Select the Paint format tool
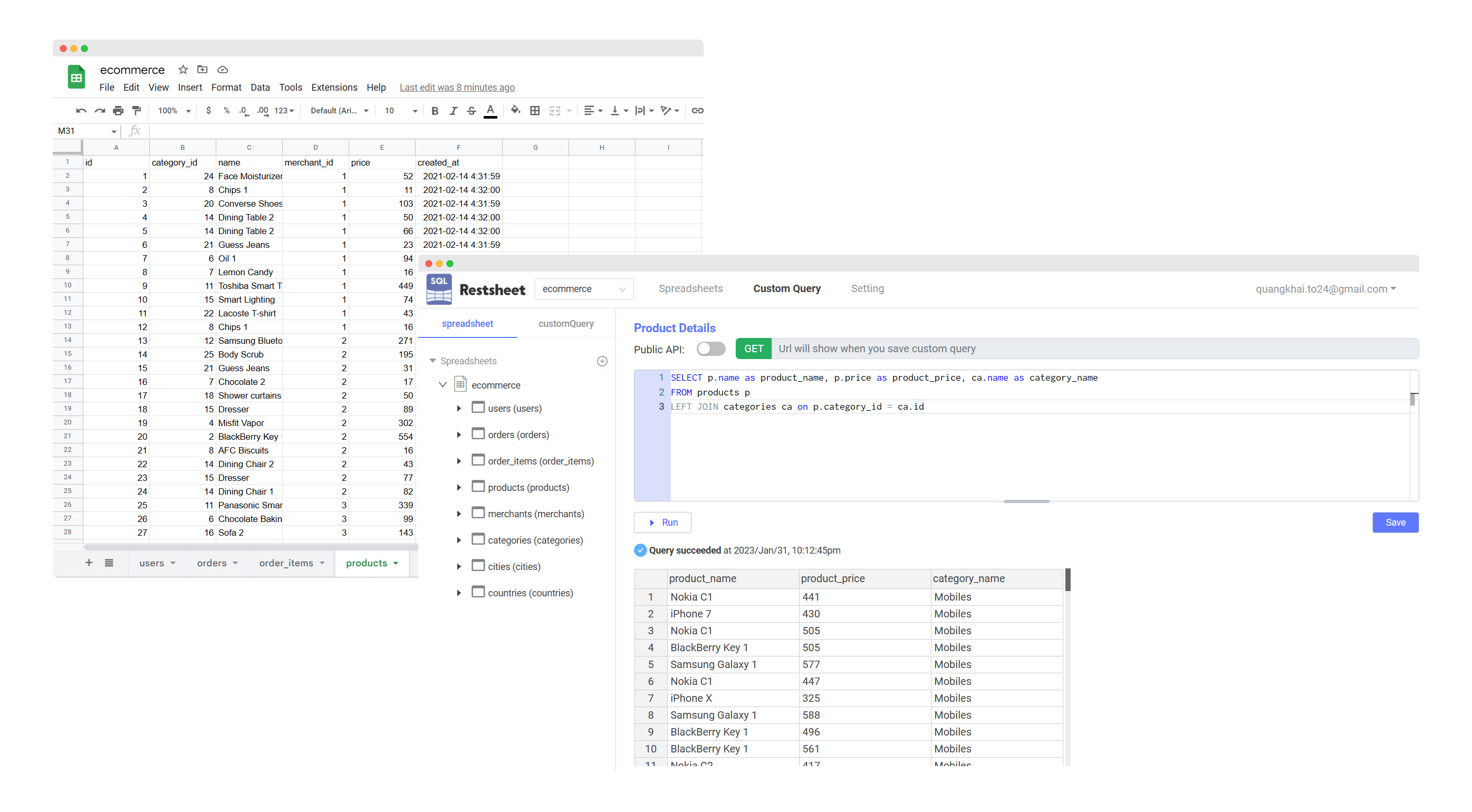 tap(137, 110)
